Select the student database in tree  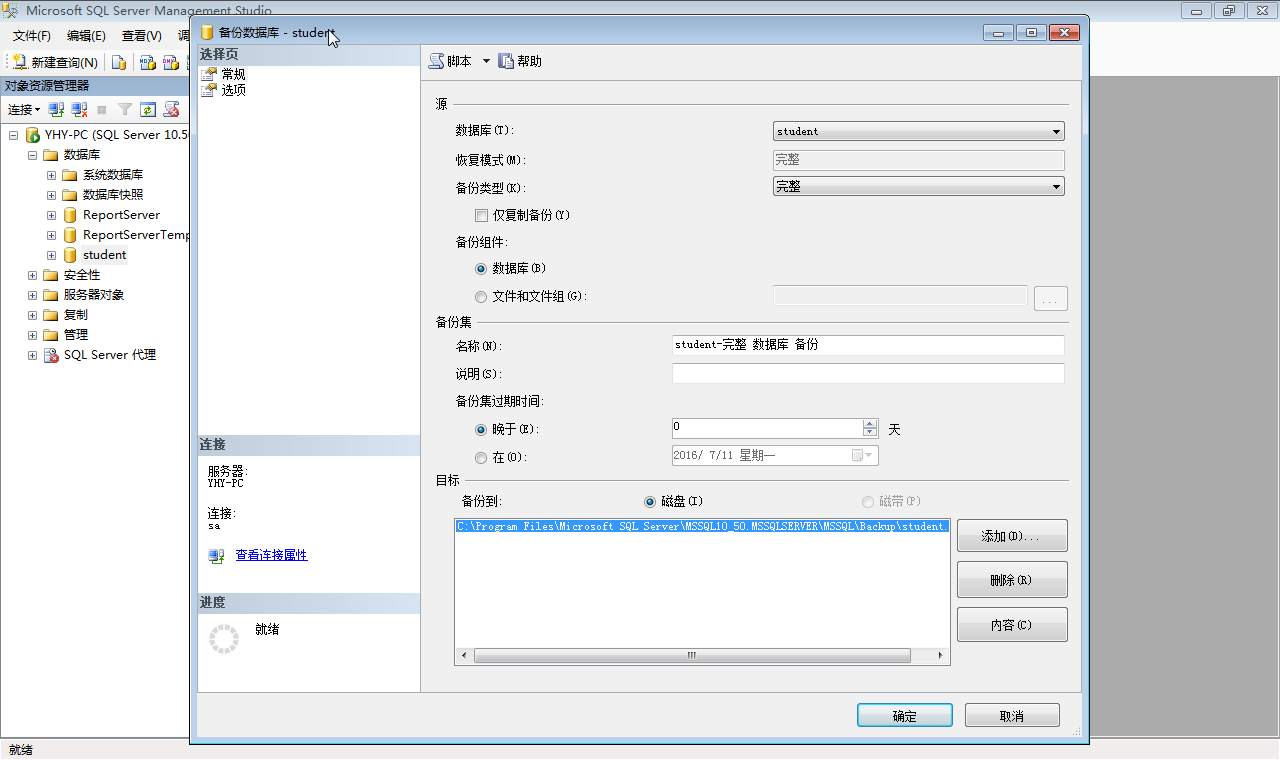(104, 255)
